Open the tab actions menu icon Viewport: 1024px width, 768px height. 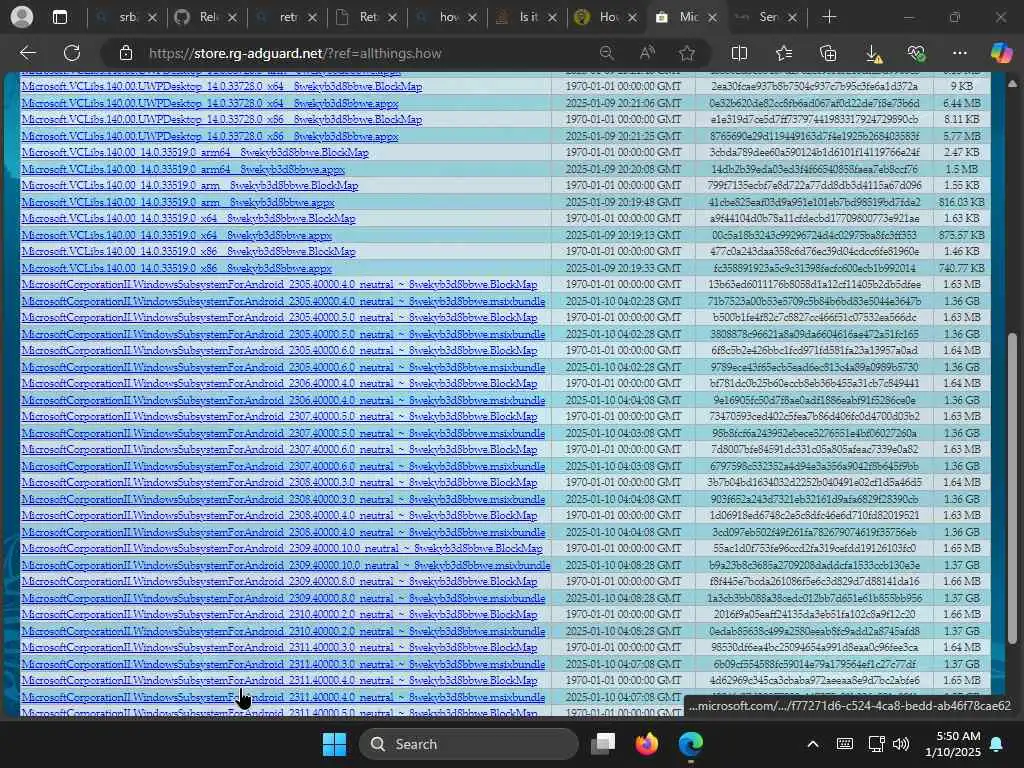pos(59,17)
